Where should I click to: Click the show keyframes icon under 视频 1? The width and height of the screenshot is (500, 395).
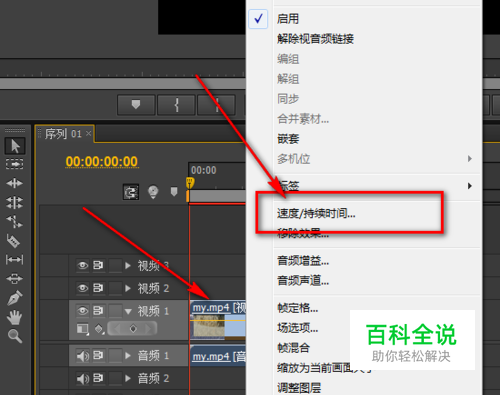tap(99, 329)
